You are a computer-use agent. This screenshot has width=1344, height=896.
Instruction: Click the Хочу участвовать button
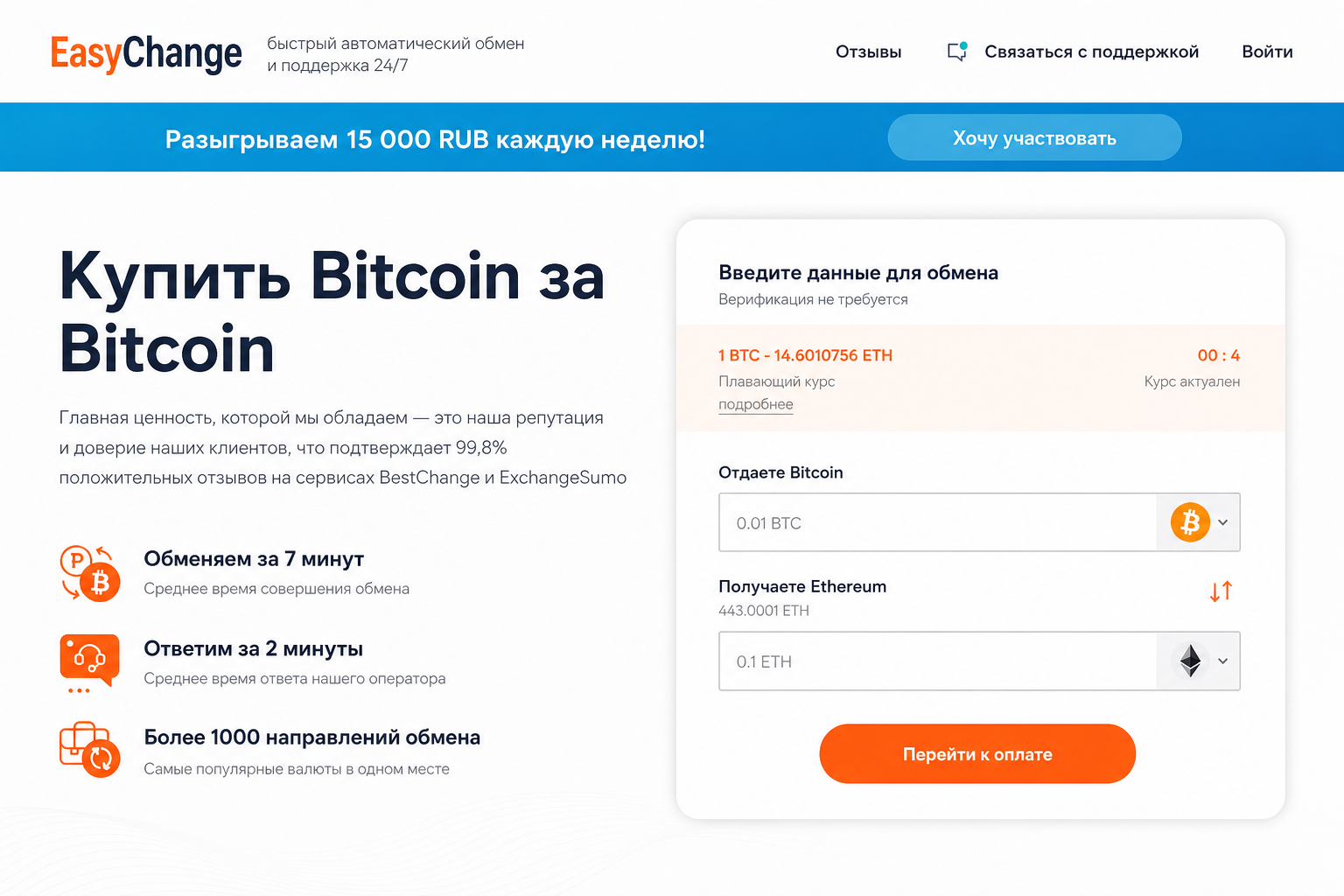[1034, 137]
